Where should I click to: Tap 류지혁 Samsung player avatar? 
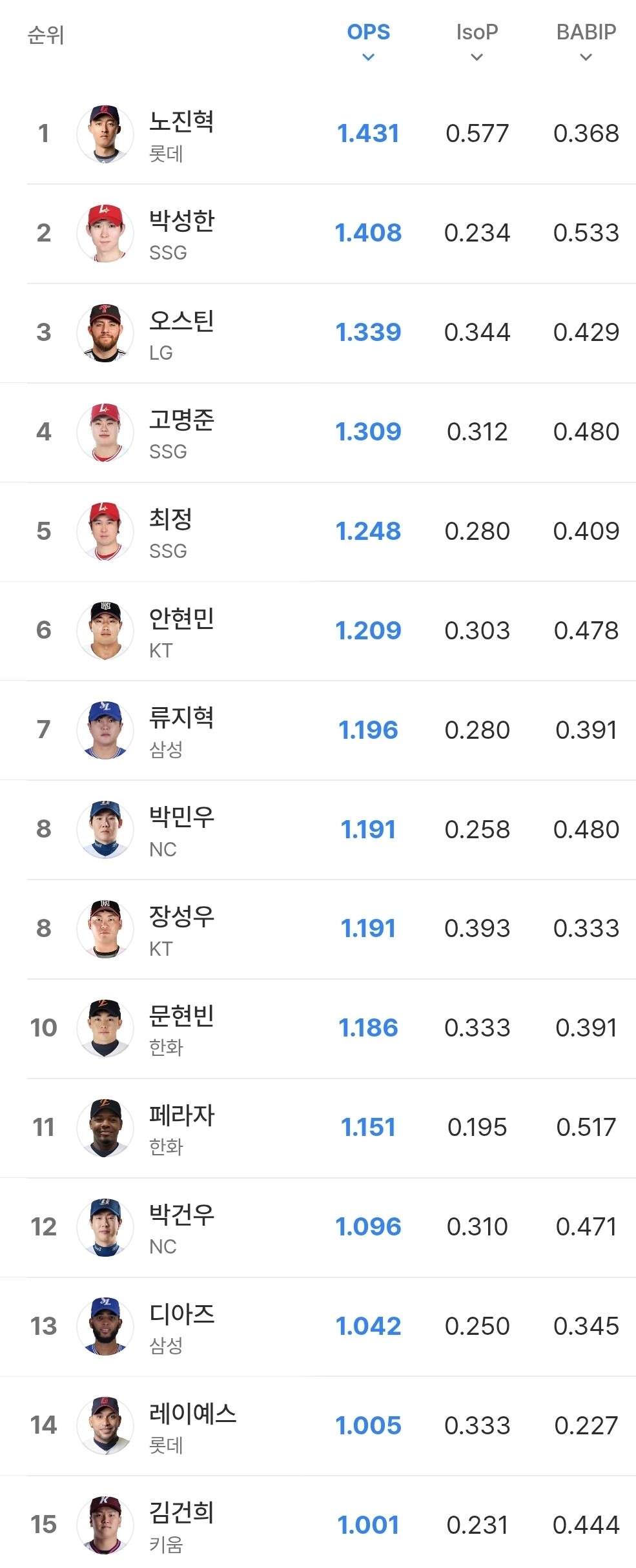[105, 730]
